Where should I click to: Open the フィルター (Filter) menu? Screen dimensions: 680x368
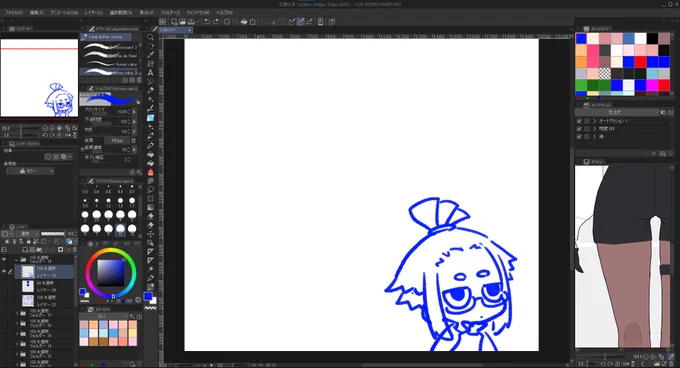click(170, 13)
